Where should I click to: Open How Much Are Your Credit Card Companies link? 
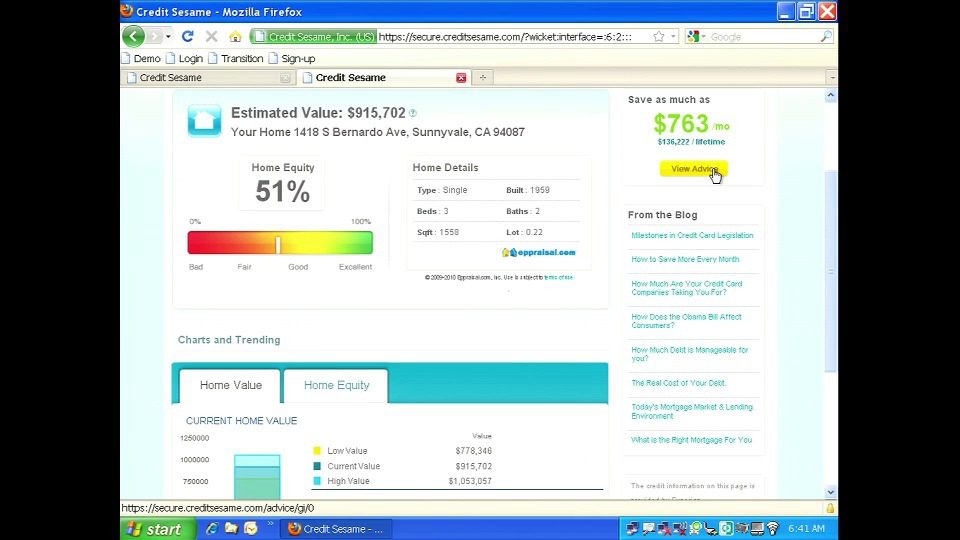click(x=686, y=288)
